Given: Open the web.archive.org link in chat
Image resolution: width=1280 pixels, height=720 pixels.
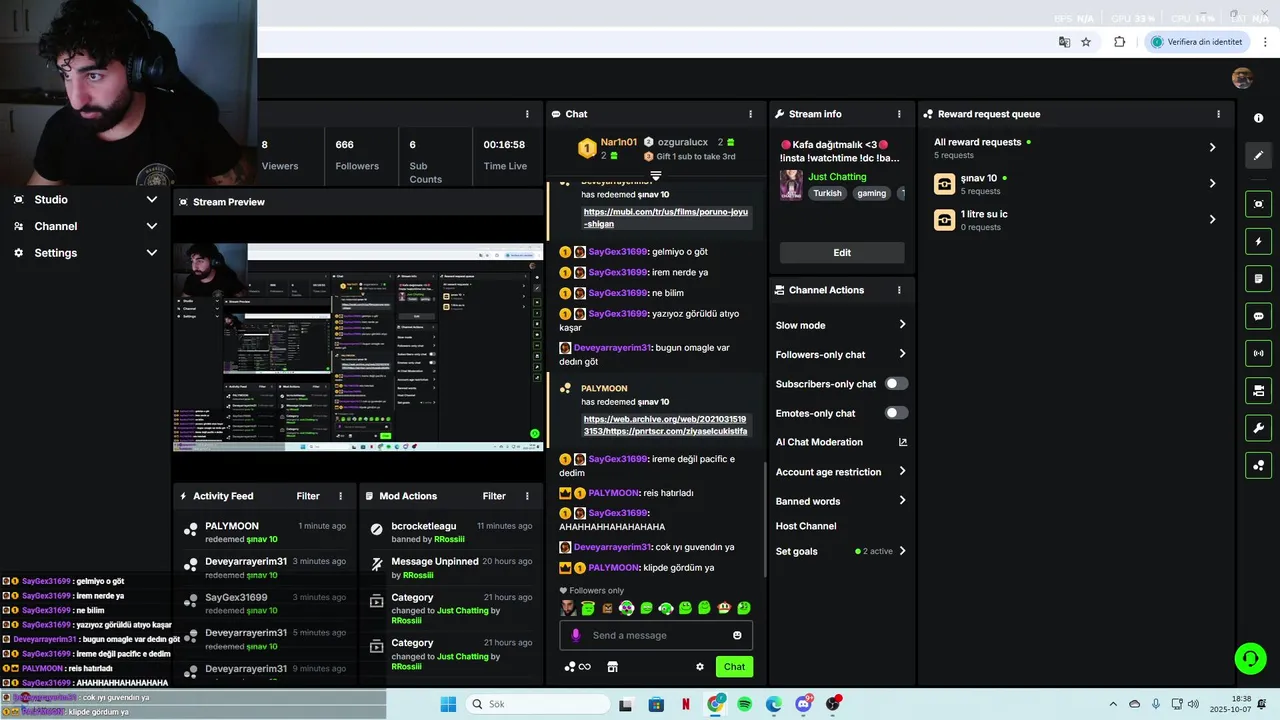Looking at the screenshot, I should click(665, 425).
